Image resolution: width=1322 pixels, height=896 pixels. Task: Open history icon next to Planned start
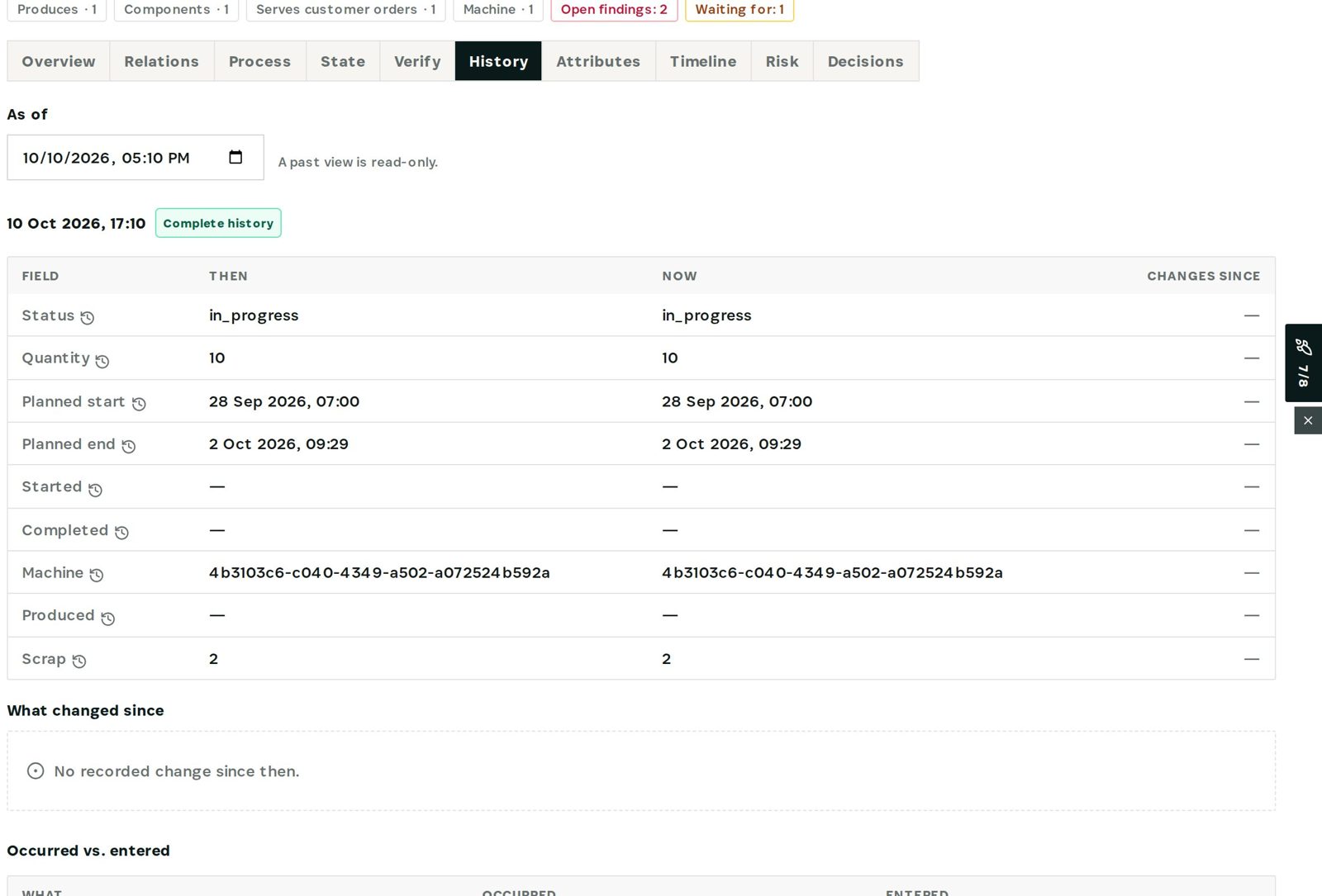tap(139, 404)
